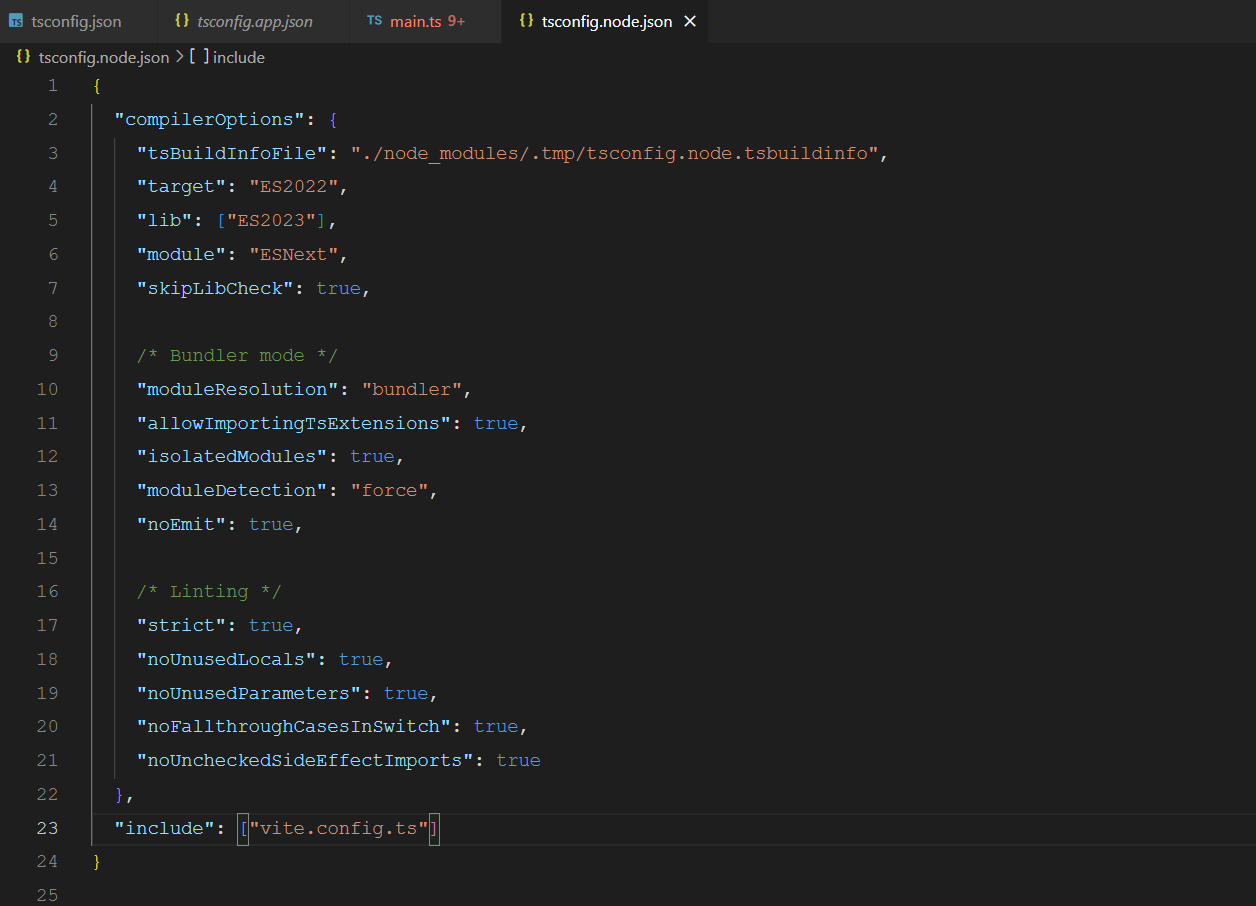Click the "strict" key
Image resolution: width=1256 pixels, height=906 pixels.
[181, 625]
